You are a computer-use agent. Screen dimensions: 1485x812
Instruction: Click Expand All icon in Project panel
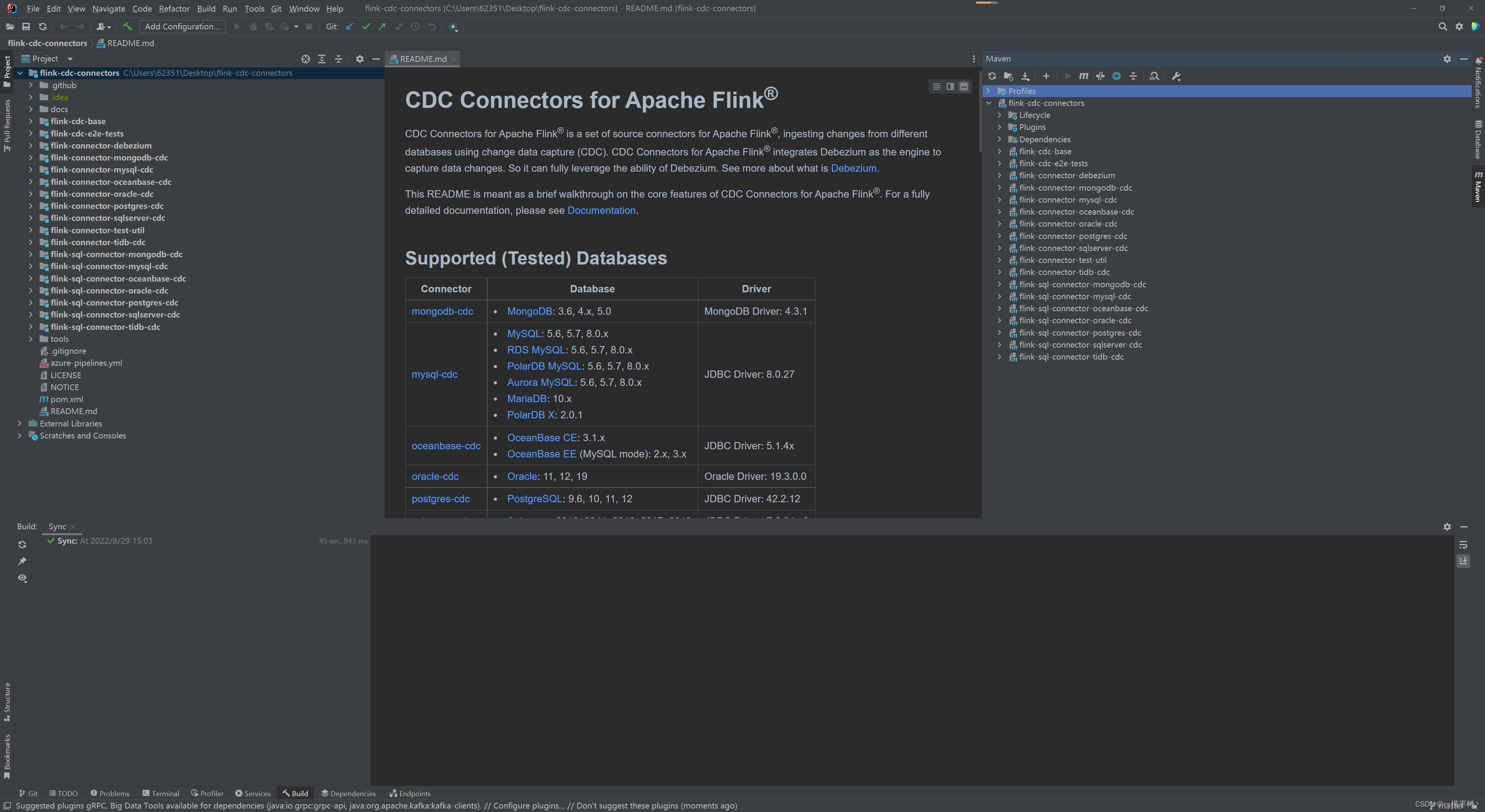322,59
